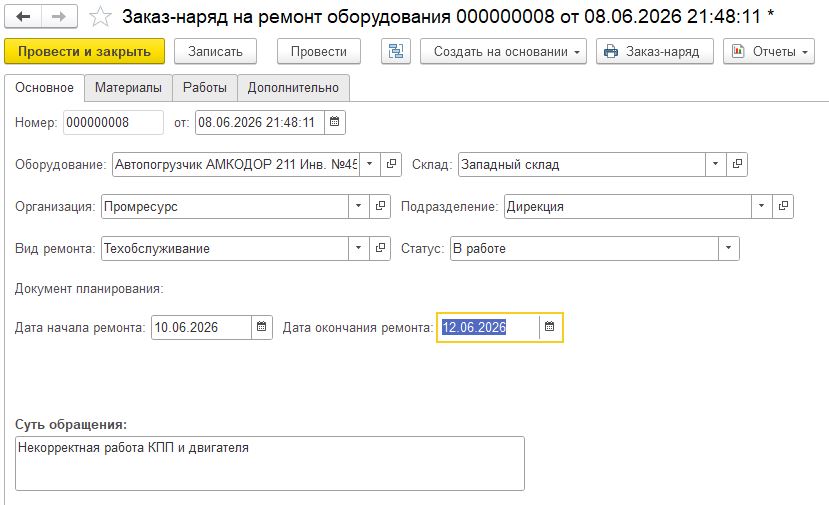Image resolution: width=829 pixels, height=505 pixels.
Task: Expand the Подразделение dropdown list
Action: pyautogui.click(x=762, y=206)
